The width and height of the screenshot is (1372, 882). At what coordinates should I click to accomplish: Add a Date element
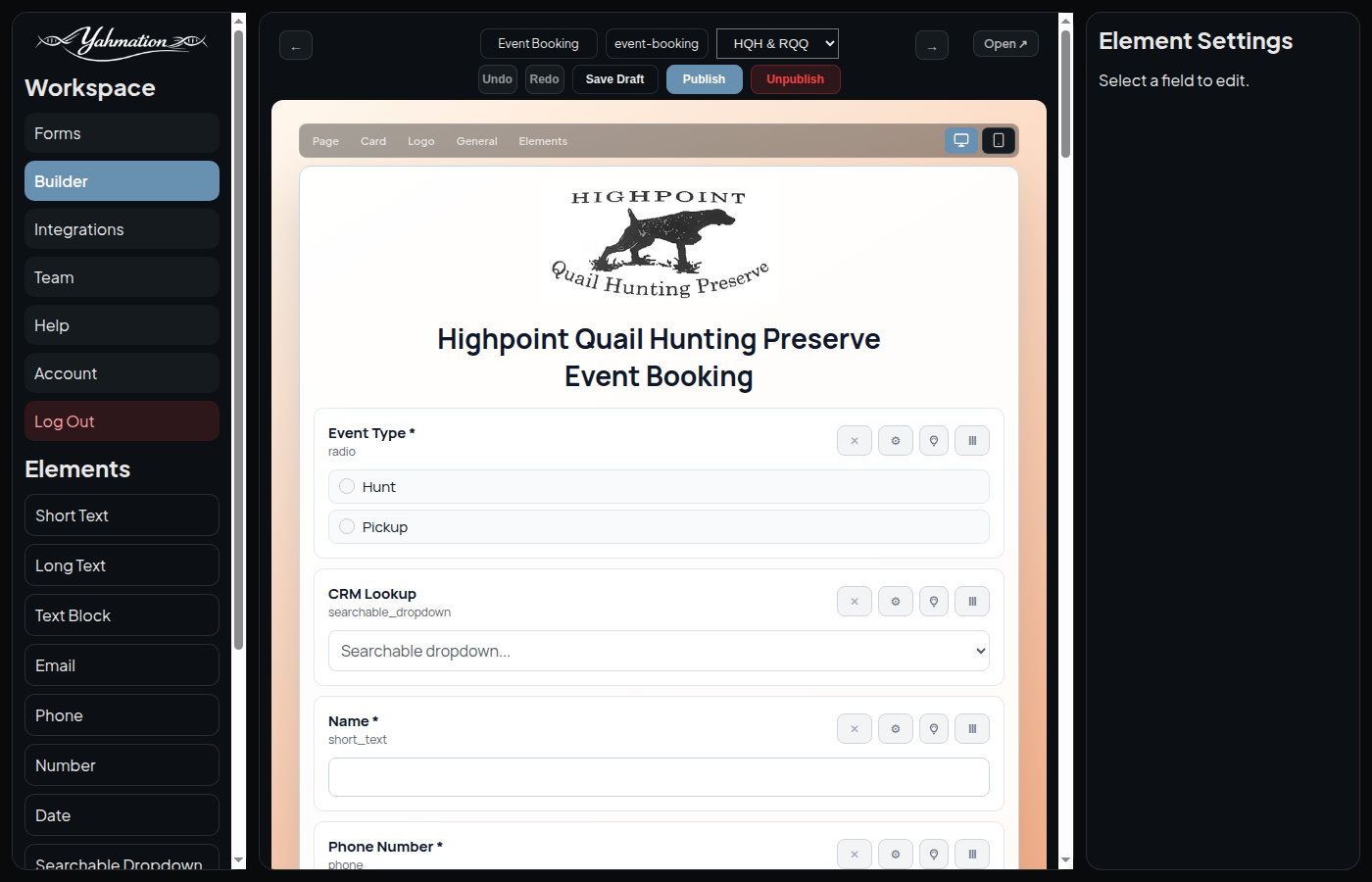[x=122, y=815]
